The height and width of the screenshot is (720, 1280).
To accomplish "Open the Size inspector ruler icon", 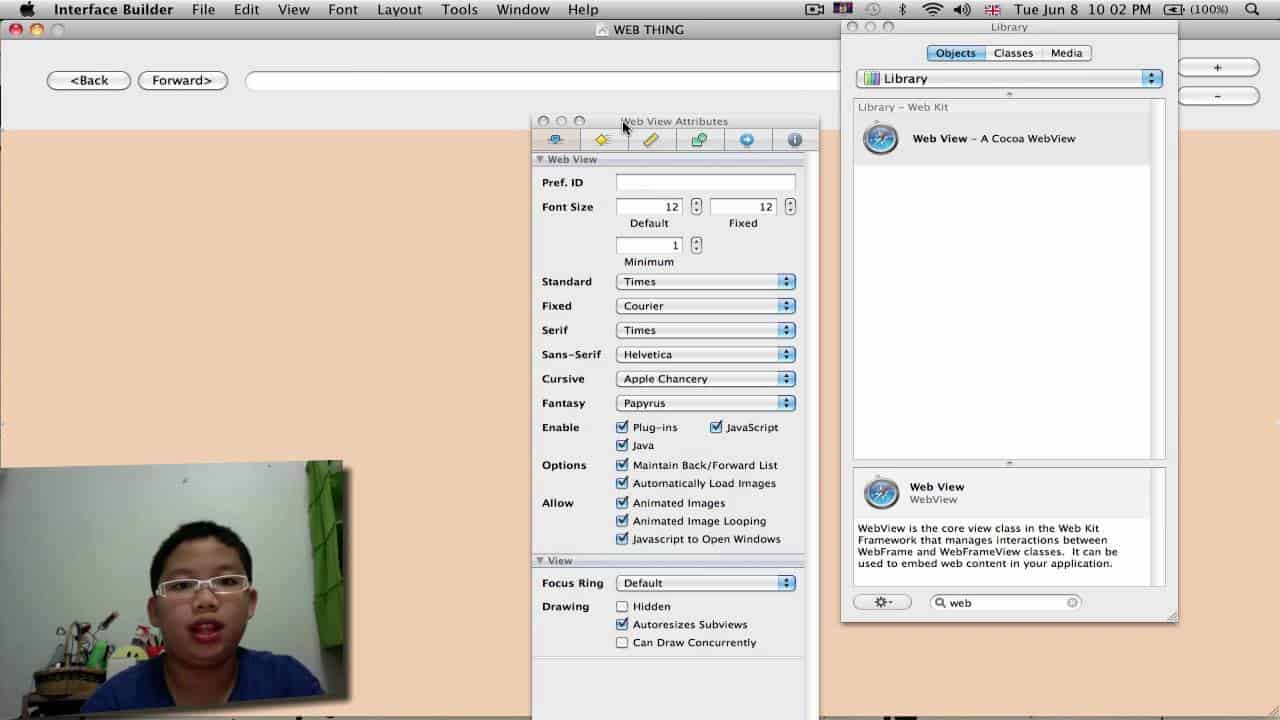I will tap(651, 140).
